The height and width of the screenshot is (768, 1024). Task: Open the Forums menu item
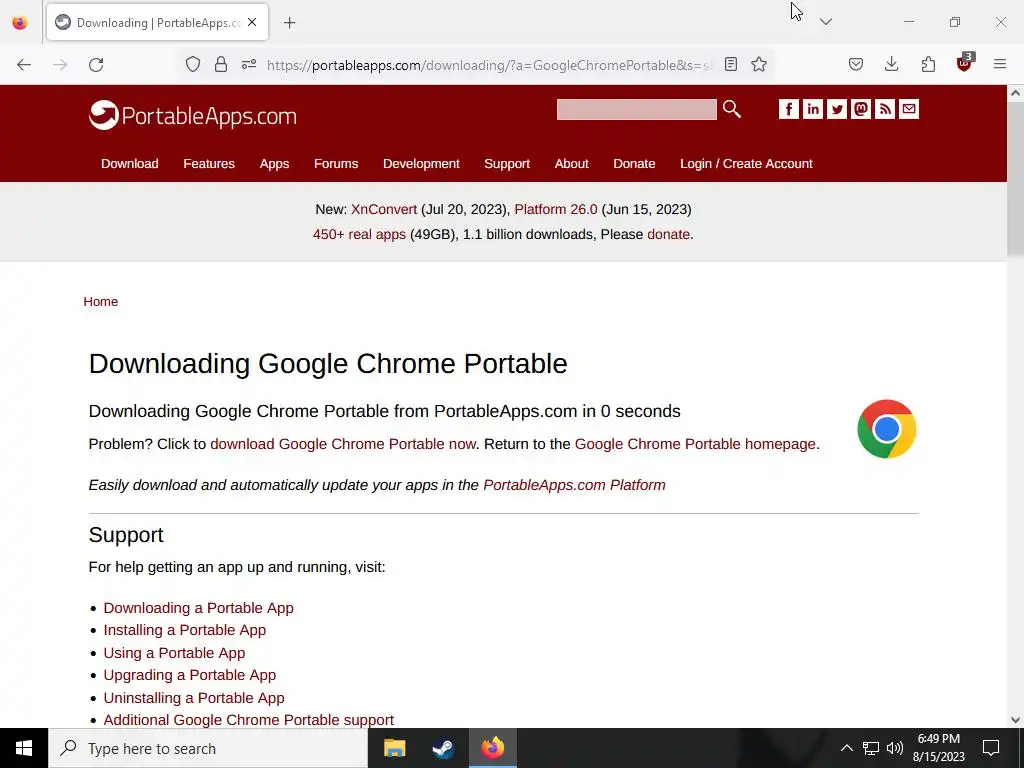click(x=336, y=164)
